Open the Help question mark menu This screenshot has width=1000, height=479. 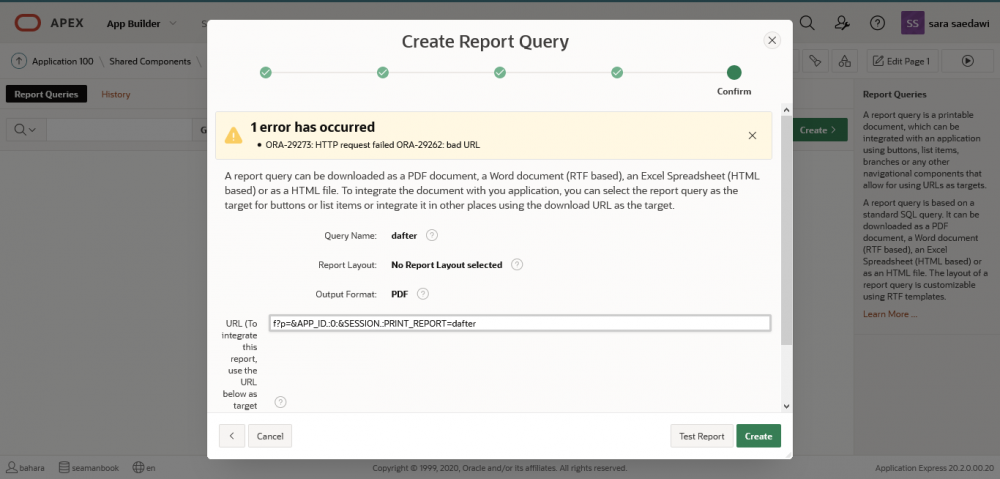click(x=877, y=24)
